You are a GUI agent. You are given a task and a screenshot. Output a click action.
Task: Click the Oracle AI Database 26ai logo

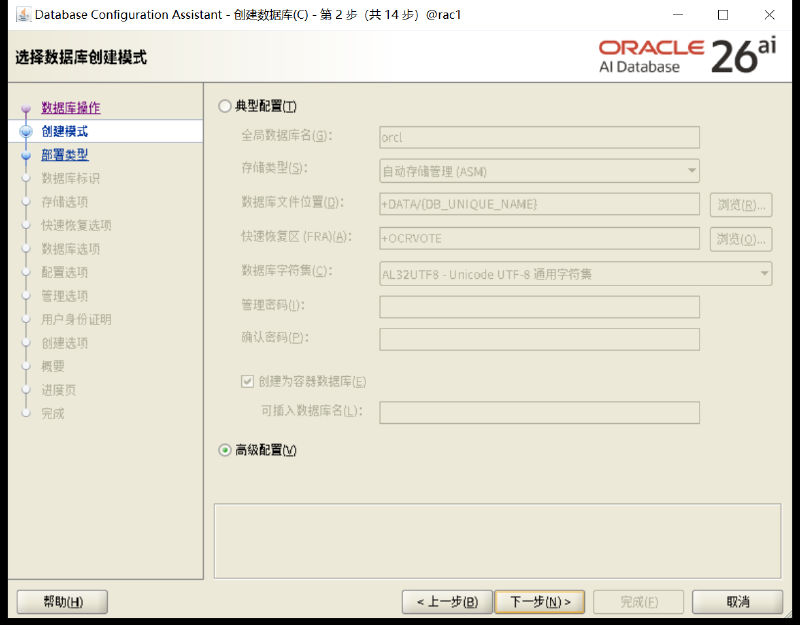687,55
